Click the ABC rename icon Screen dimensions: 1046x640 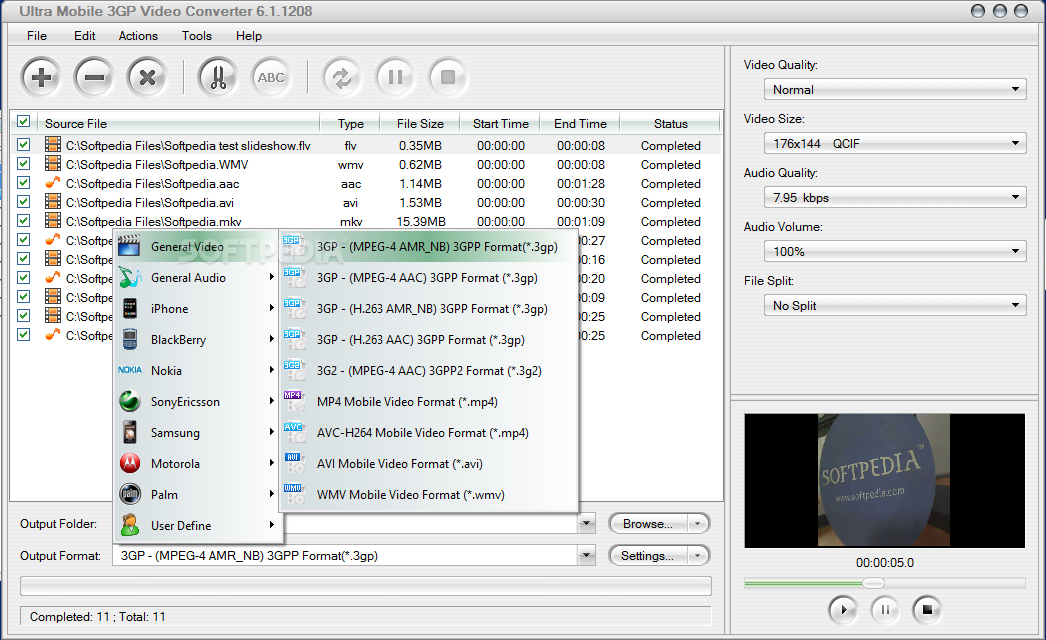[271, 77]
